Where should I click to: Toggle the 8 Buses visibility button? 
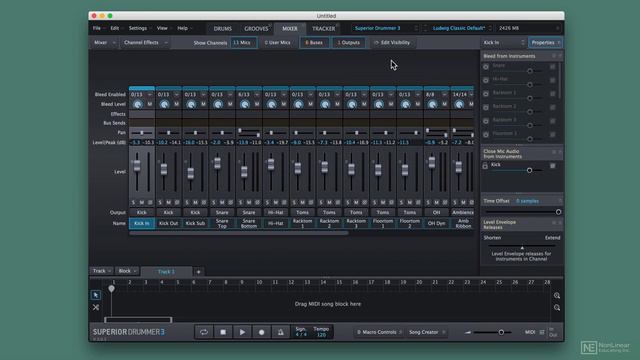click(314, 42)
